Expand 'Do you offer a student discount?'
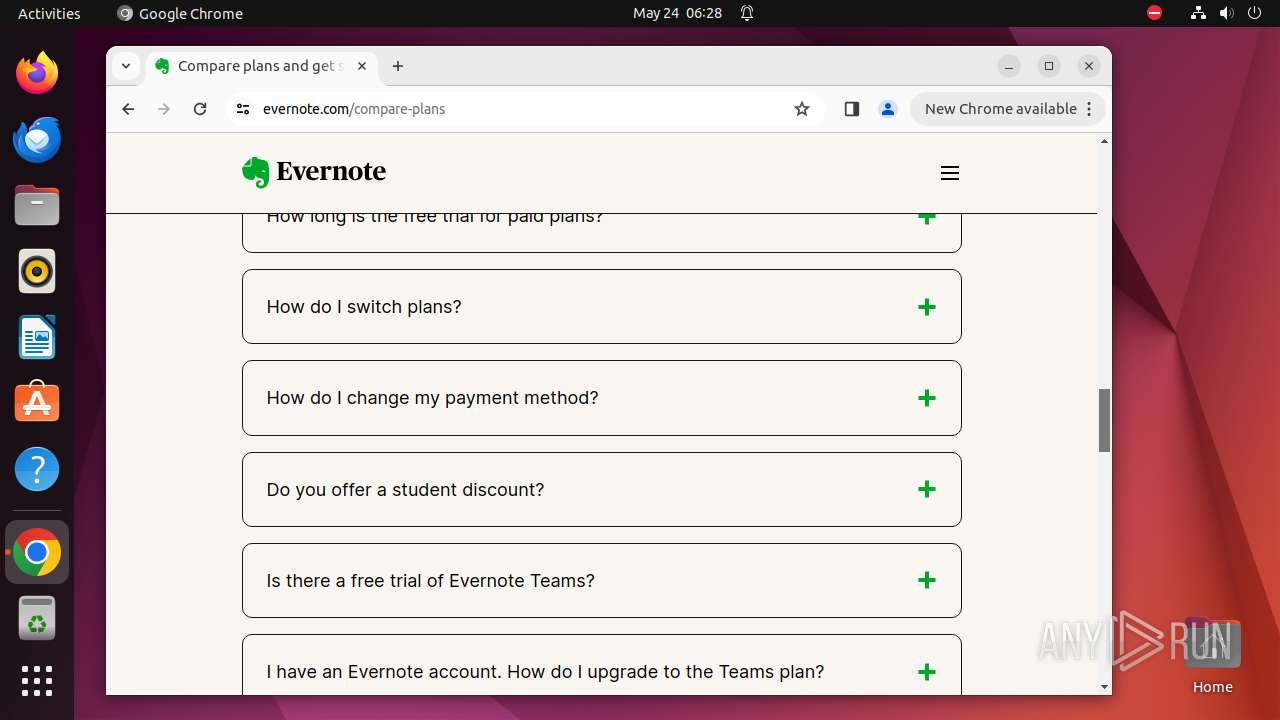The image size is (1280, 720). 602,489
